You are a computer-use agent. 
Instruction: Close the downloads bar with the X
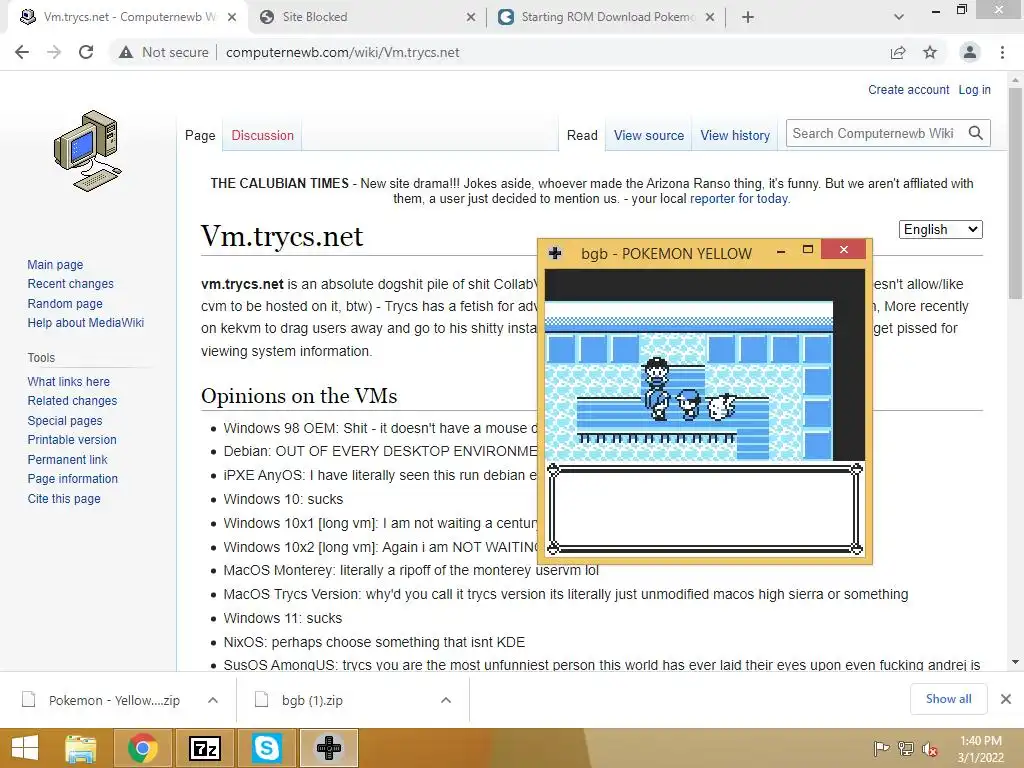tap(1006, 699)
